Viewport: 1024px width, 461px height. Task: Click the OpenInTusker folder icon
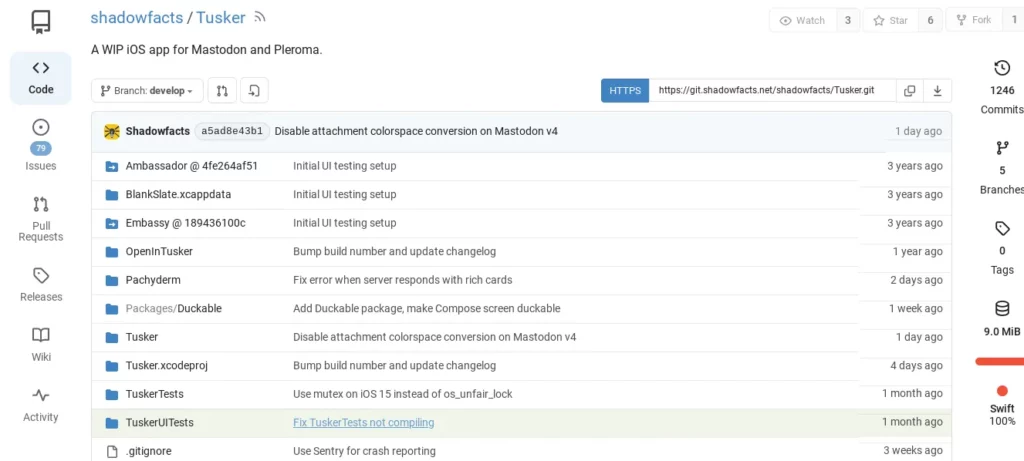point(111,251)
